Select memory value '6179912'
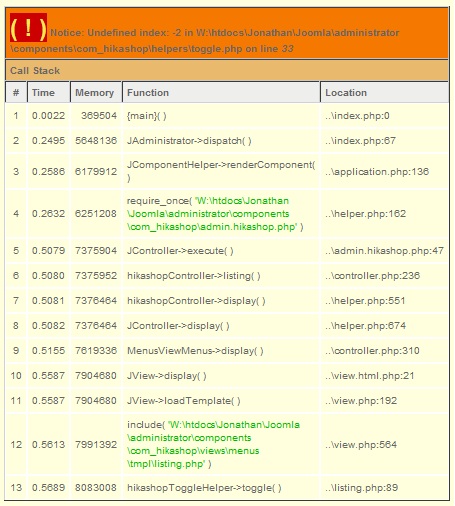This screenshot has height=506, width=455. pyautogui.click(x=96, y=172)
